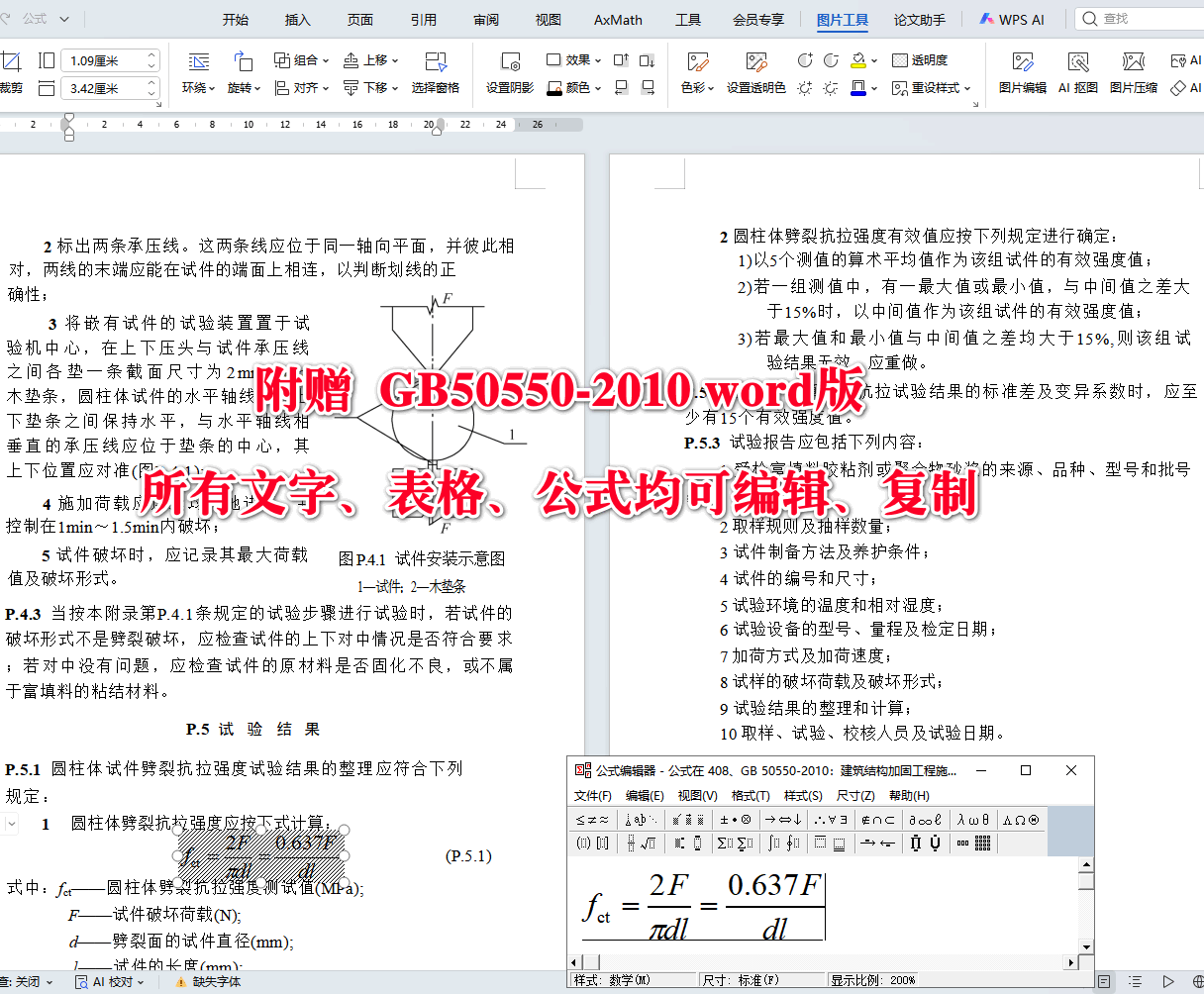Insert relational symbols (≤≠≈) in formula editor
Image resolution: width=1204 pixels, height=994 pixels.
coord(593,819)
